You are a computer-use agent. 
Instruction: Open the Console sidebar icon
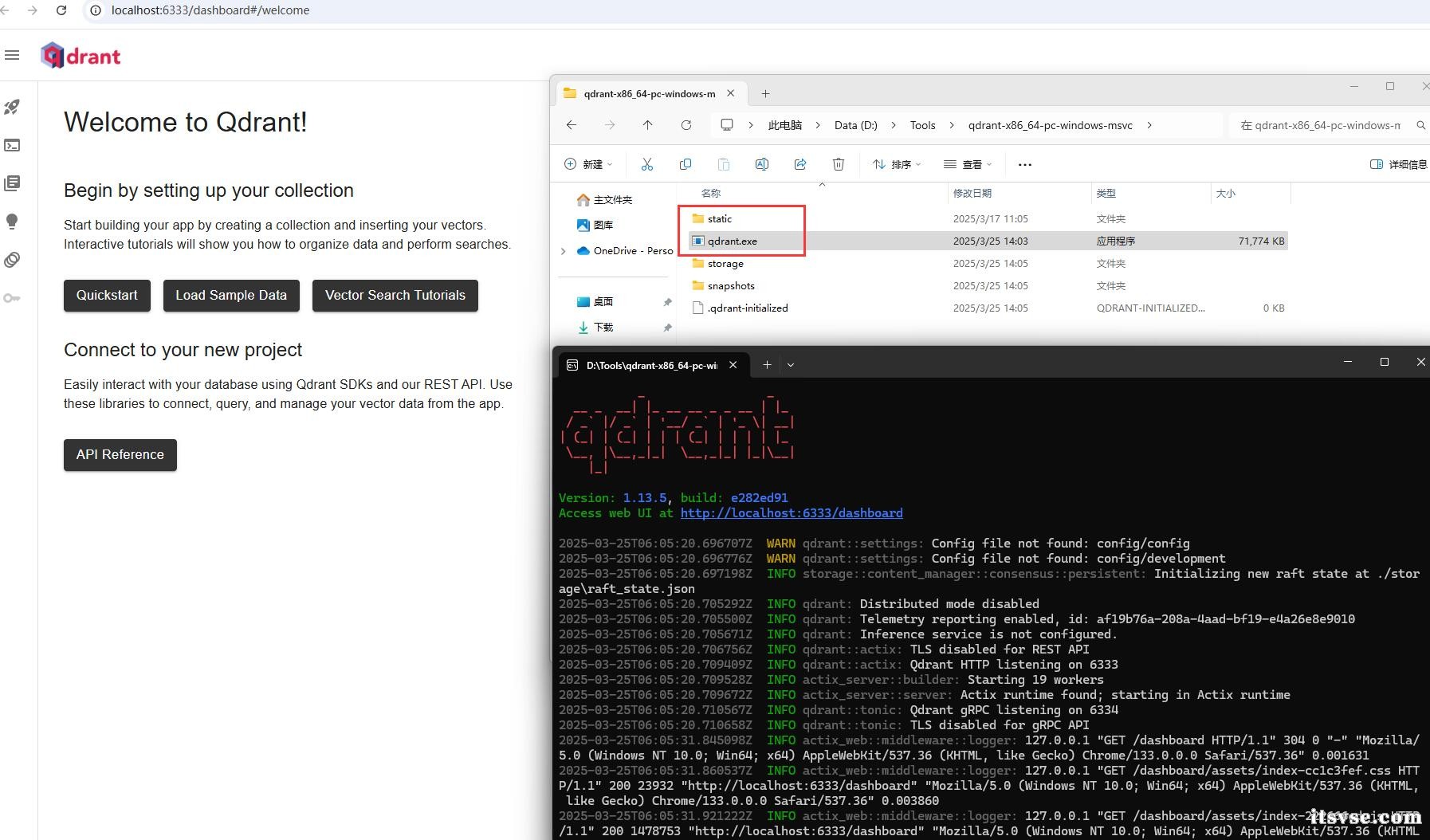point(12,145)
